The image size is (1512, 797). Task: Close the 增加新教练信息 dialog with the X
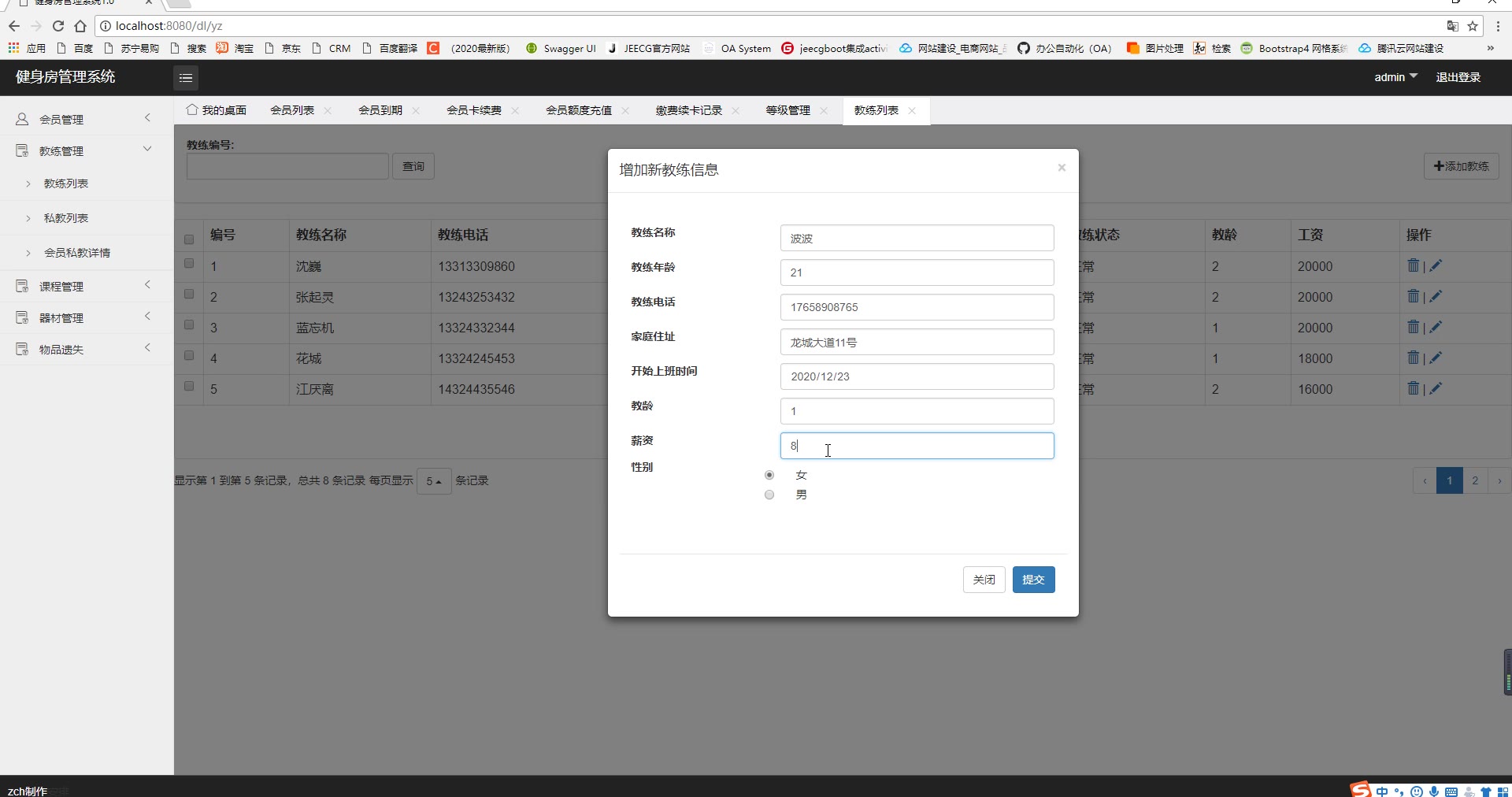[x=1062, y=168]
